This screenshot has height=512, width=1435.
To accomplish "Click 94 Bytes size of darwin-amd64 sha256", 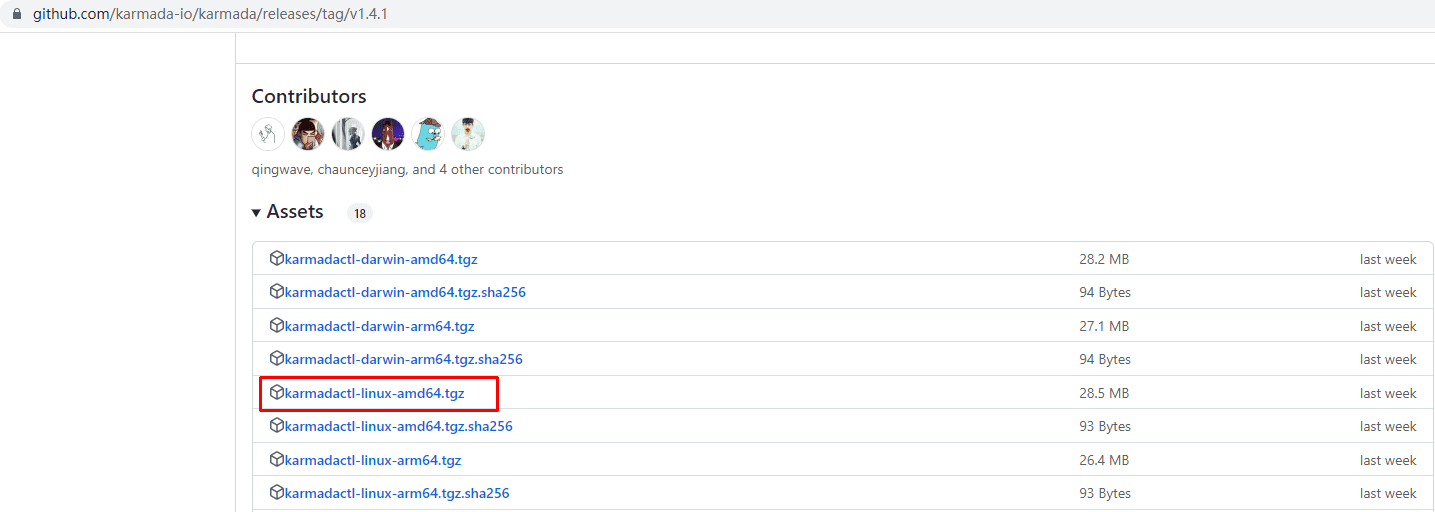I will [x=1105, y=292].
